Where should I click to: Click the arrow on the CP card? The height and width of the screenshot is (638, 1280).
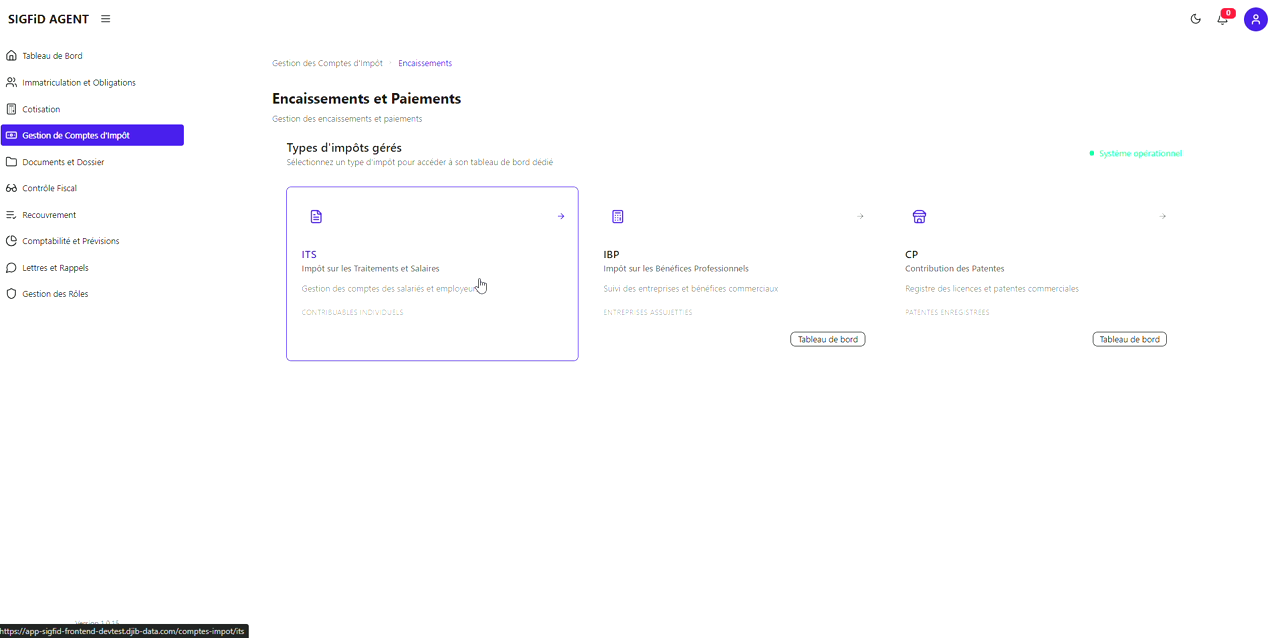pyautogui.click(x=1162, y=217)
